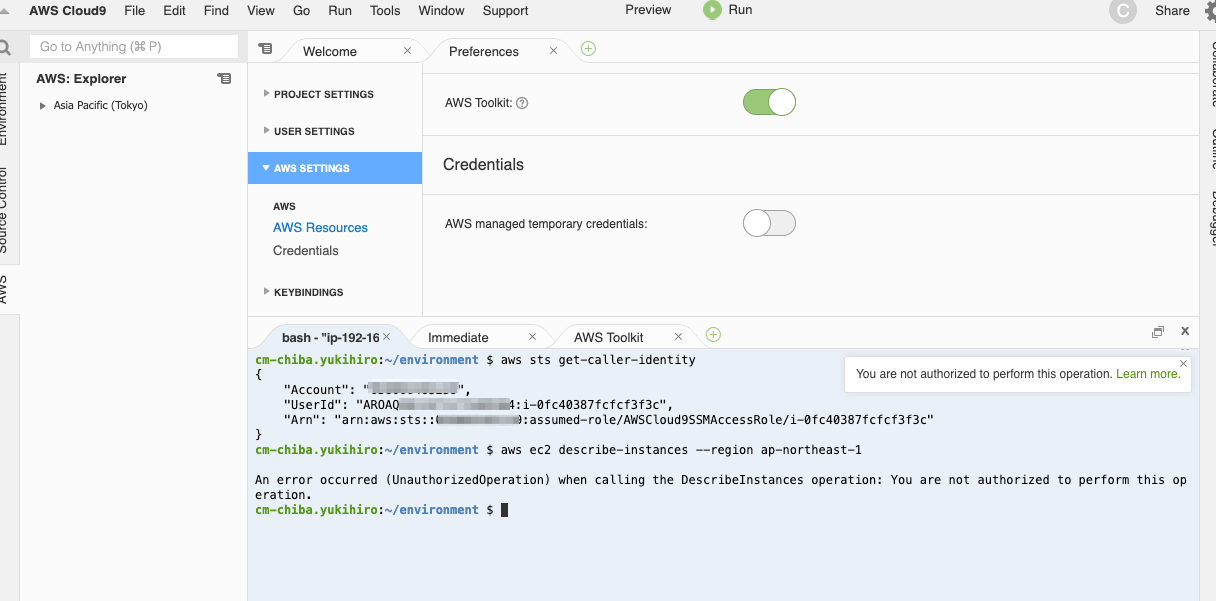Disable the AWS Toolkit toggle
Viewport: 1216px width, 601px height.
(769, 102)
